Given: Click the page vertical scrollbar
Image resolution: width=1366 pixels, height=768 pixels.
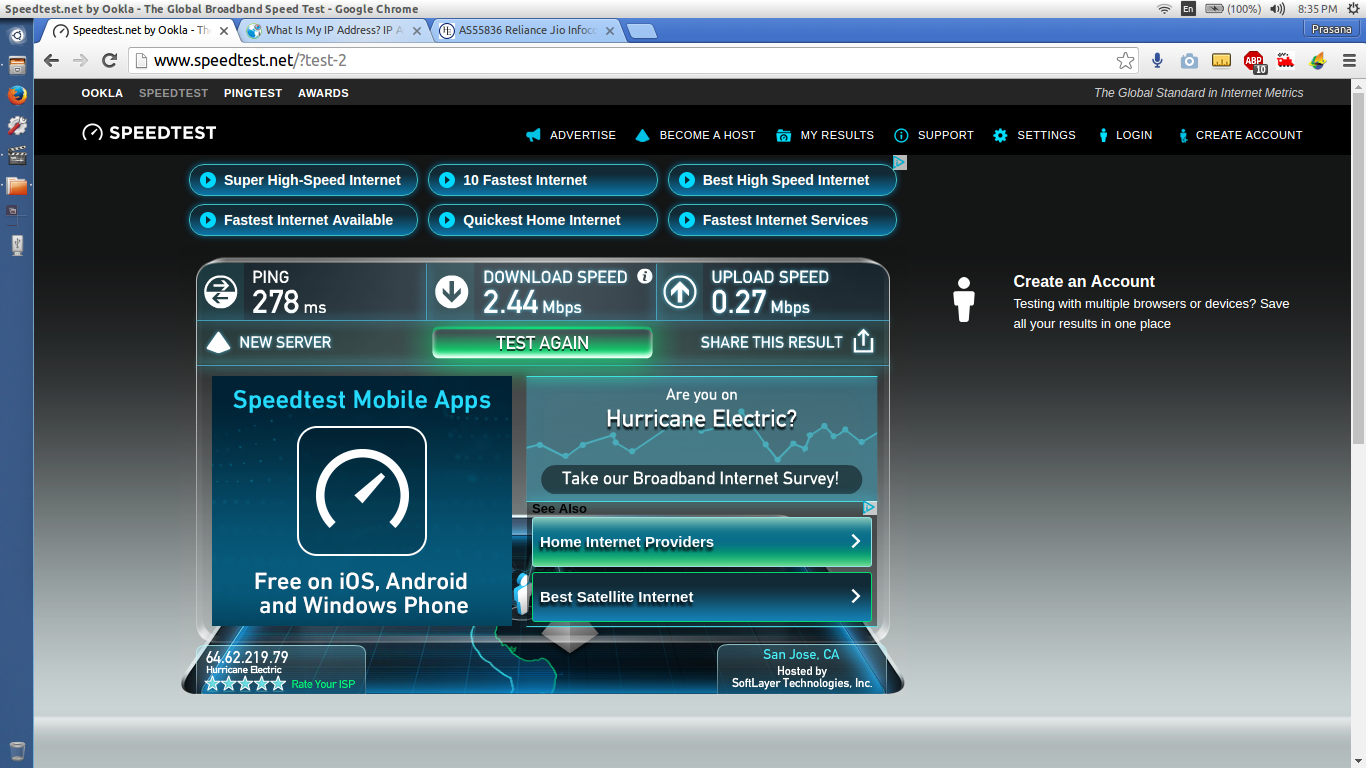Looking at the screenshot, I should pyautogui.click(x=1359, y=270).
